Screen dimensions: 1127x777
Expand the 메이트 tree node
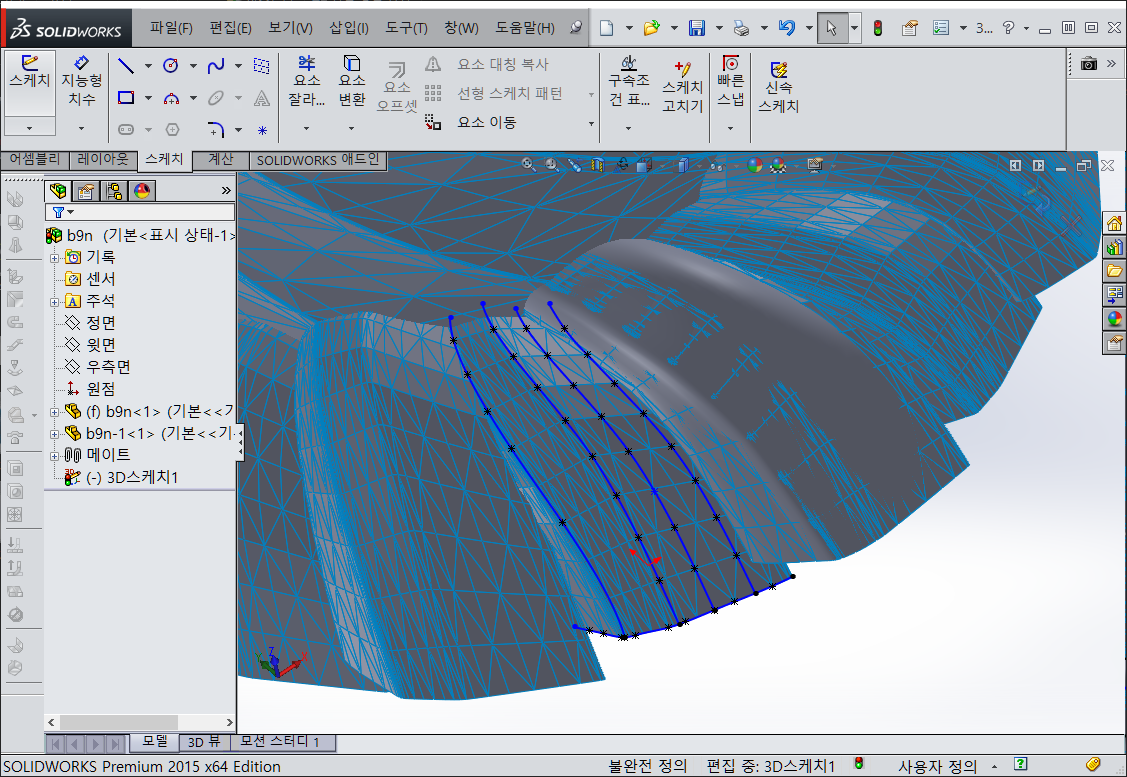click(54, 456)
